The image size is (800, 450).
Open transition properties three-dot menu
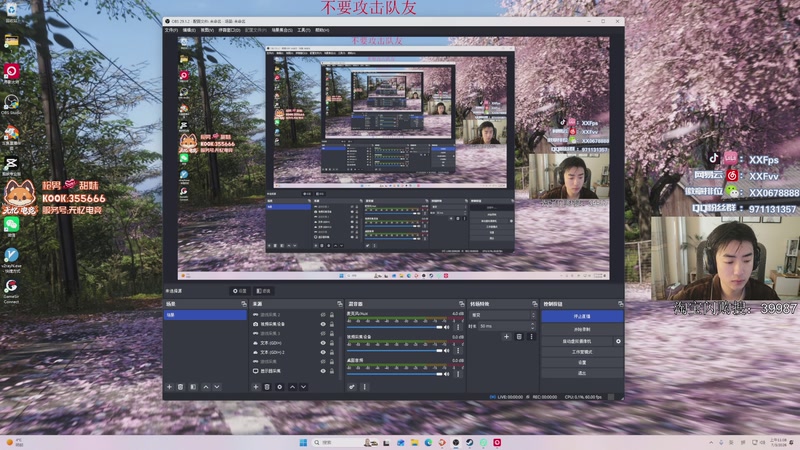click(x=531, y=337)
